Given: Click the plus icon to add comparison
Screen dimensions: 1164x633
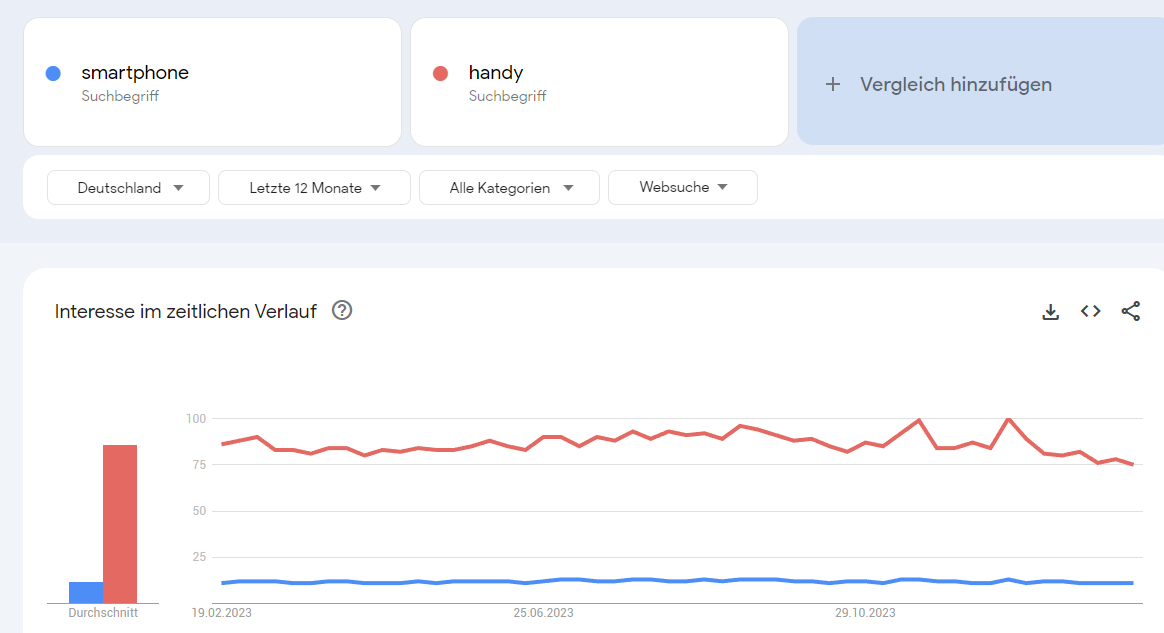Looking at the screenshot, I should pyautogui.click(x=833, y=85).
